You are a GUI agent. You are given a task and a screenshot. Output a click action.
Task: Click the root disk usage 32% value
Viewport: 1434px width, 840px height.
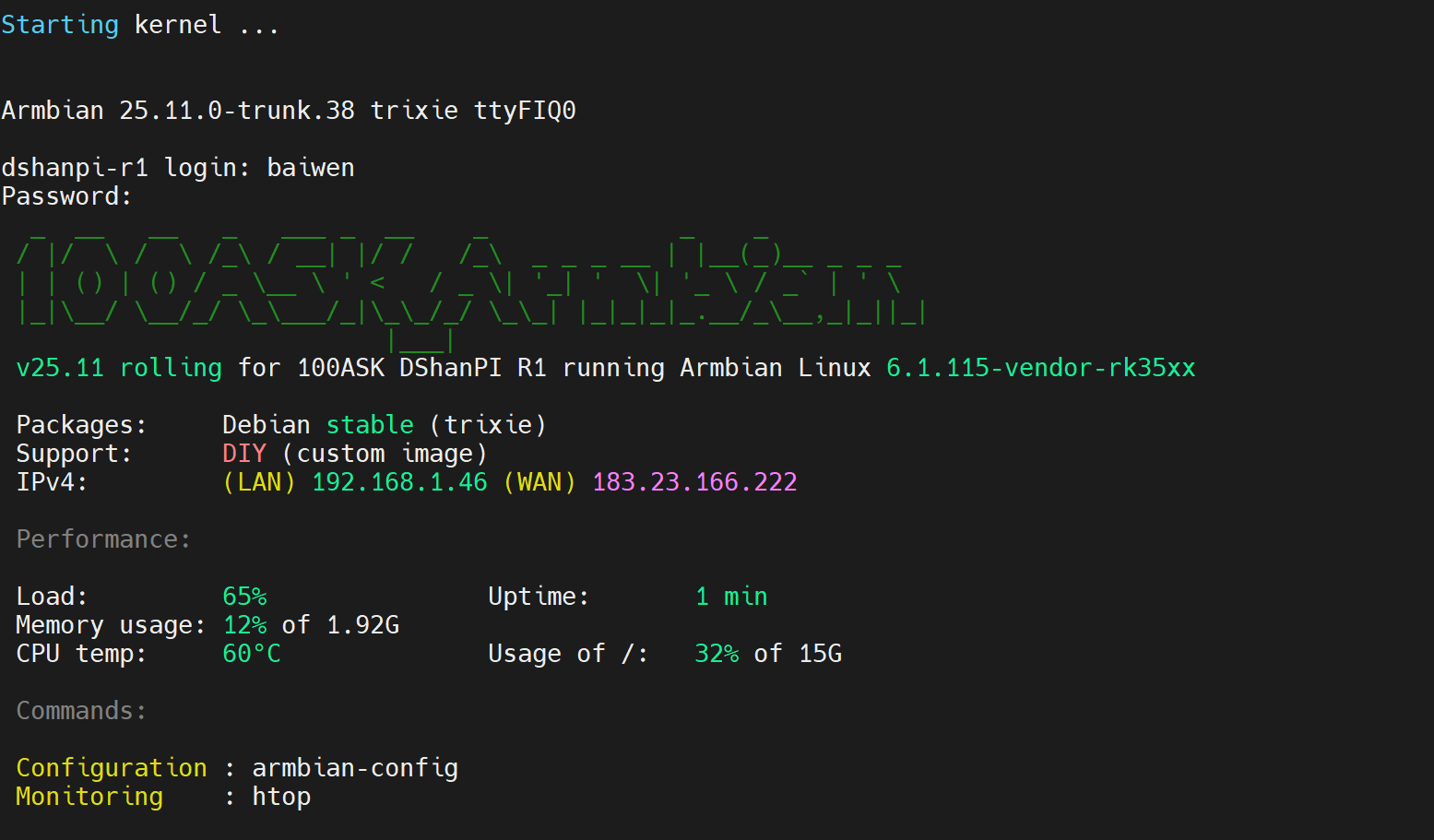(717, 654)
